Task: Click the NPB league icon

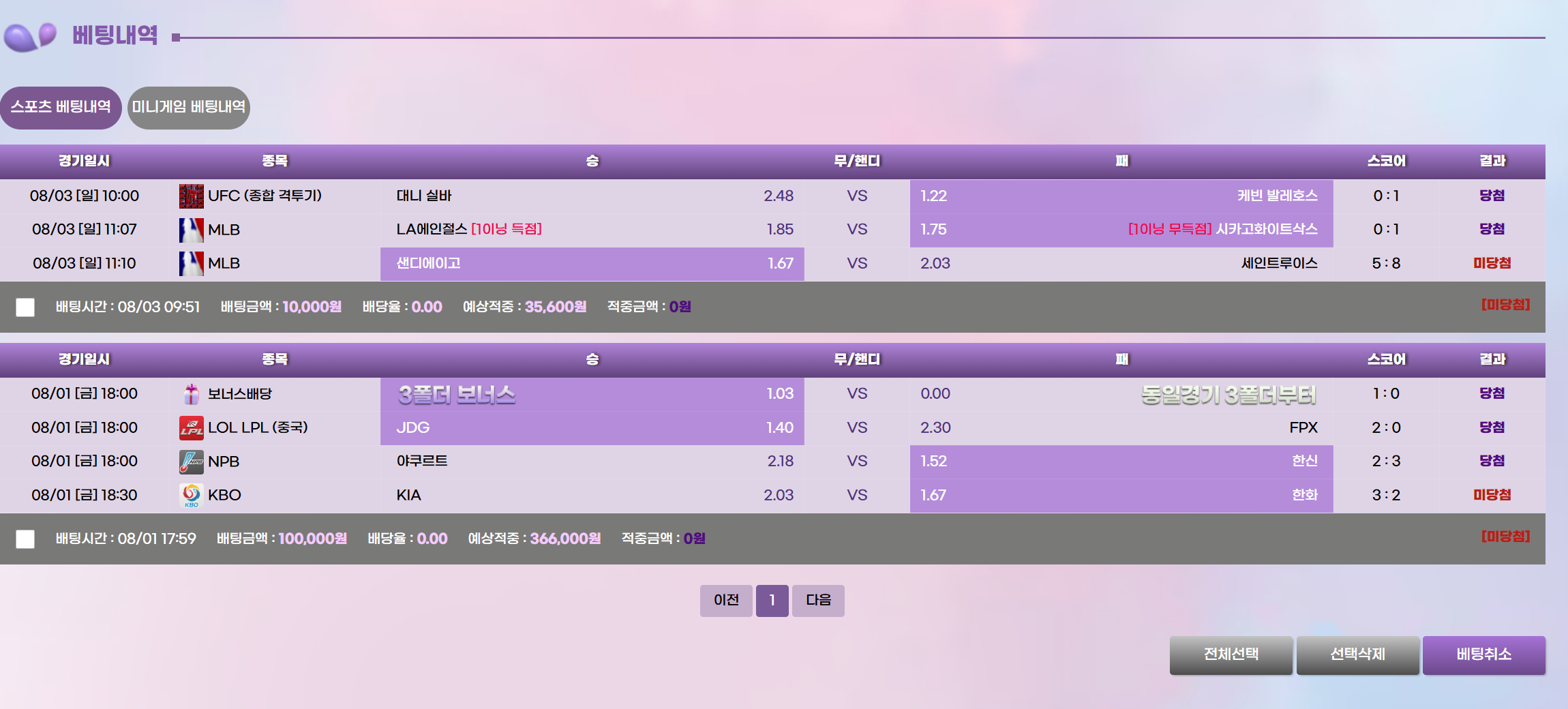Action: click(x=191, y=462)
